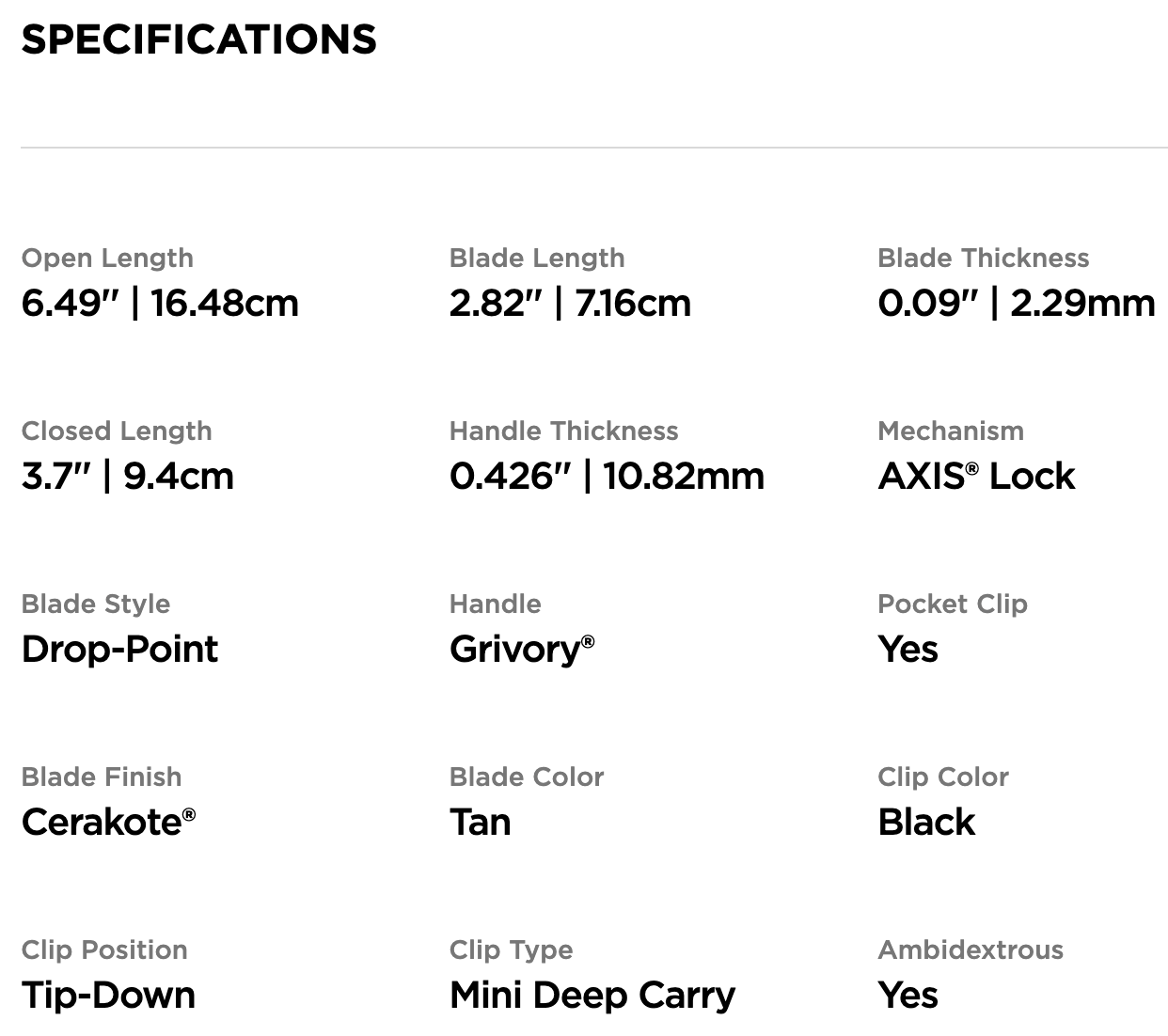The width and height of the screenshot is (1168, 1036).
Task: Select the Clip Type label
Action: [x=511, y=950]
